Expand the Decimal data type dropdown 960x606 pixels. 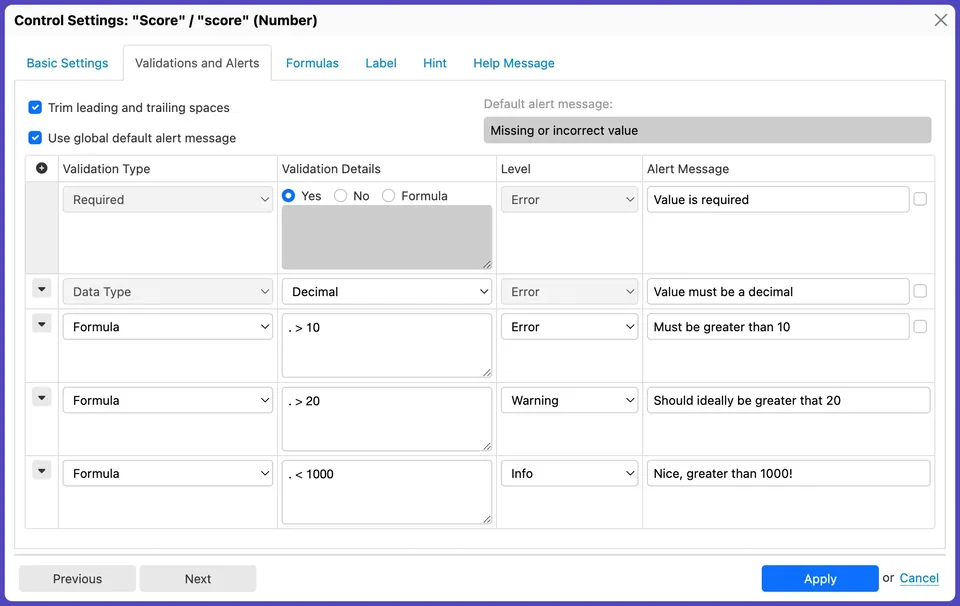(x=386, y=292)
